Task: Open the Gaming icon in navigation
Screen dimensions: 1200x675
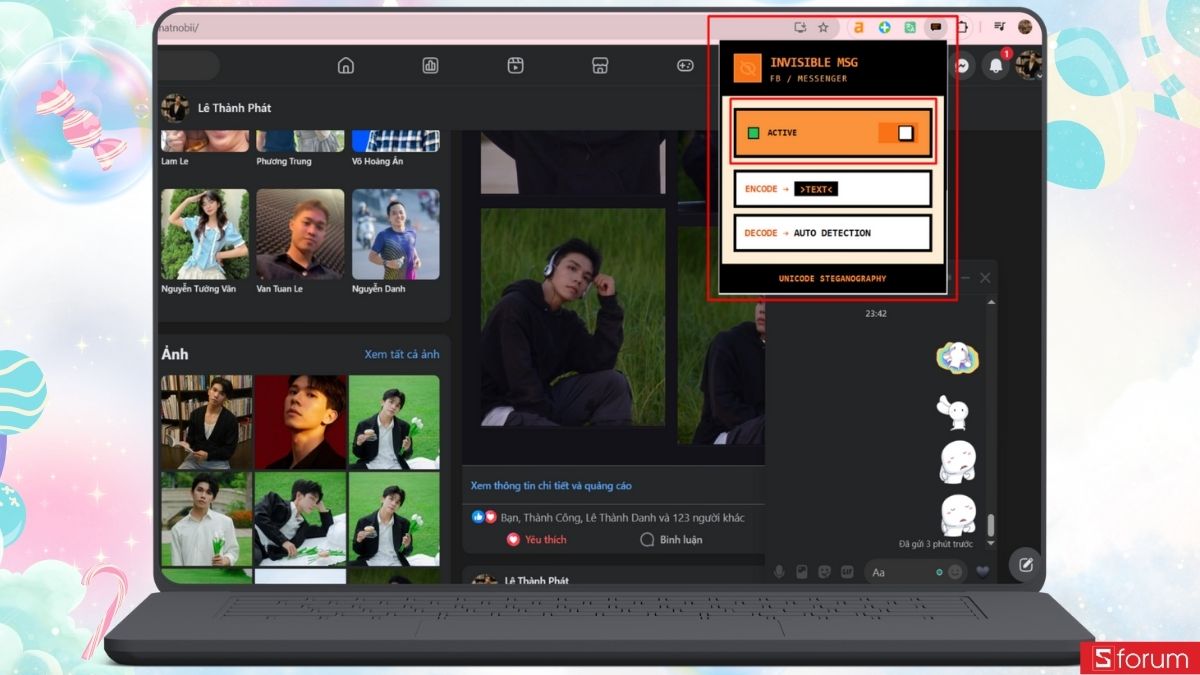Action: pyautogui.click(x=684, y=65)
